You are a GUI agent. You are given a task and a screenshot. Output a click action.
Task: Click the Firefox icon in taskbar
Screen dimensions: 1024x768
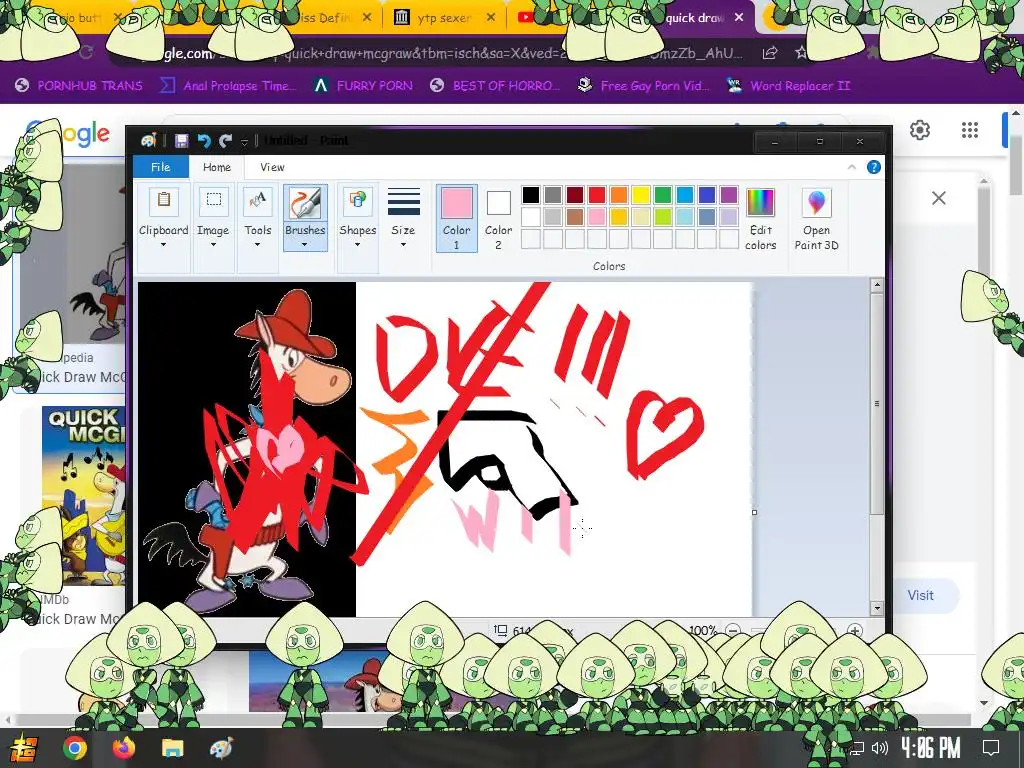(123, 748)
